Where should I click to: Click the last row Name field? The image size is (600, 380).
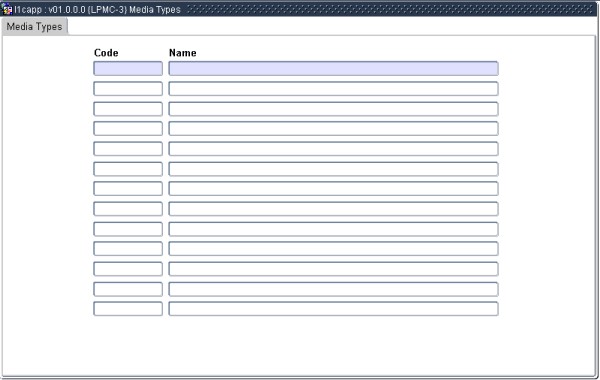click(x=333, y=309)
